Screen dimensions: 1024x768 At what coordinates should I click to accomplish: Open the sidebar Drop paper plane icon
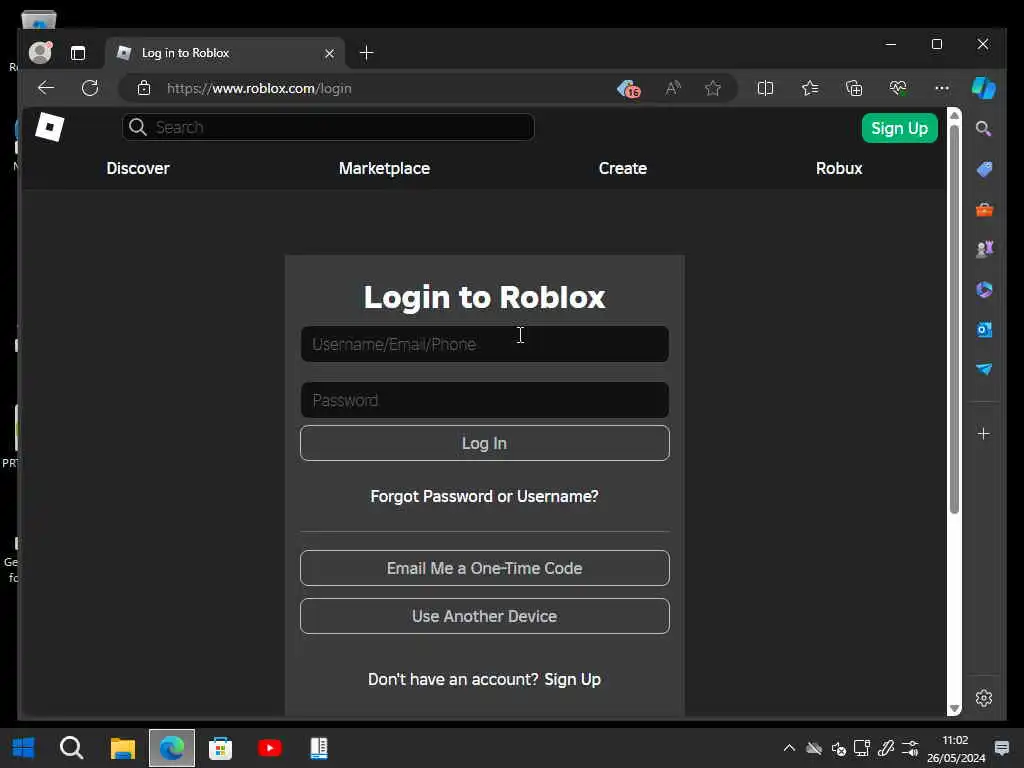[984, 369]
